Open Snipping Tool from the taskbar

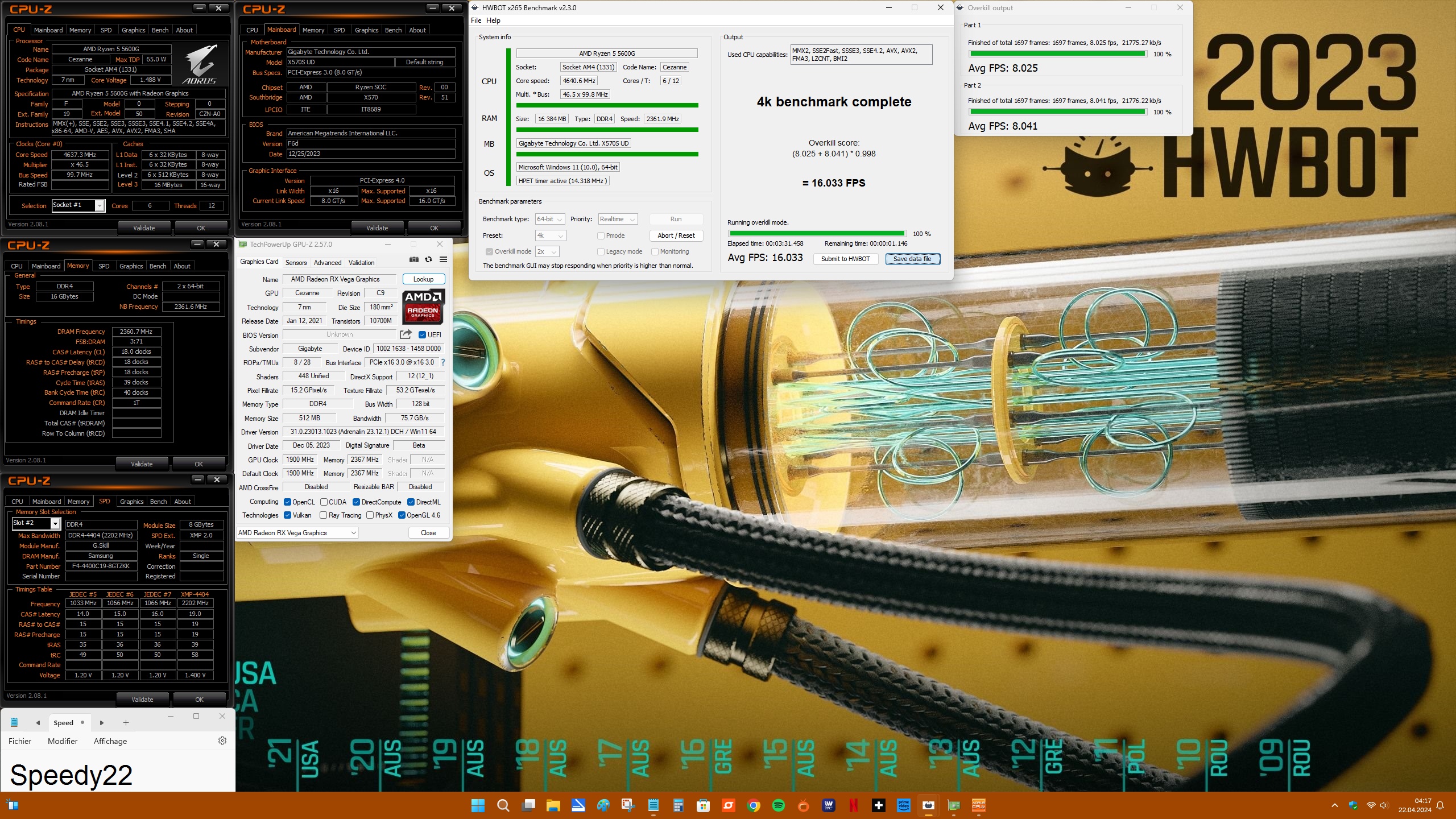628,805
